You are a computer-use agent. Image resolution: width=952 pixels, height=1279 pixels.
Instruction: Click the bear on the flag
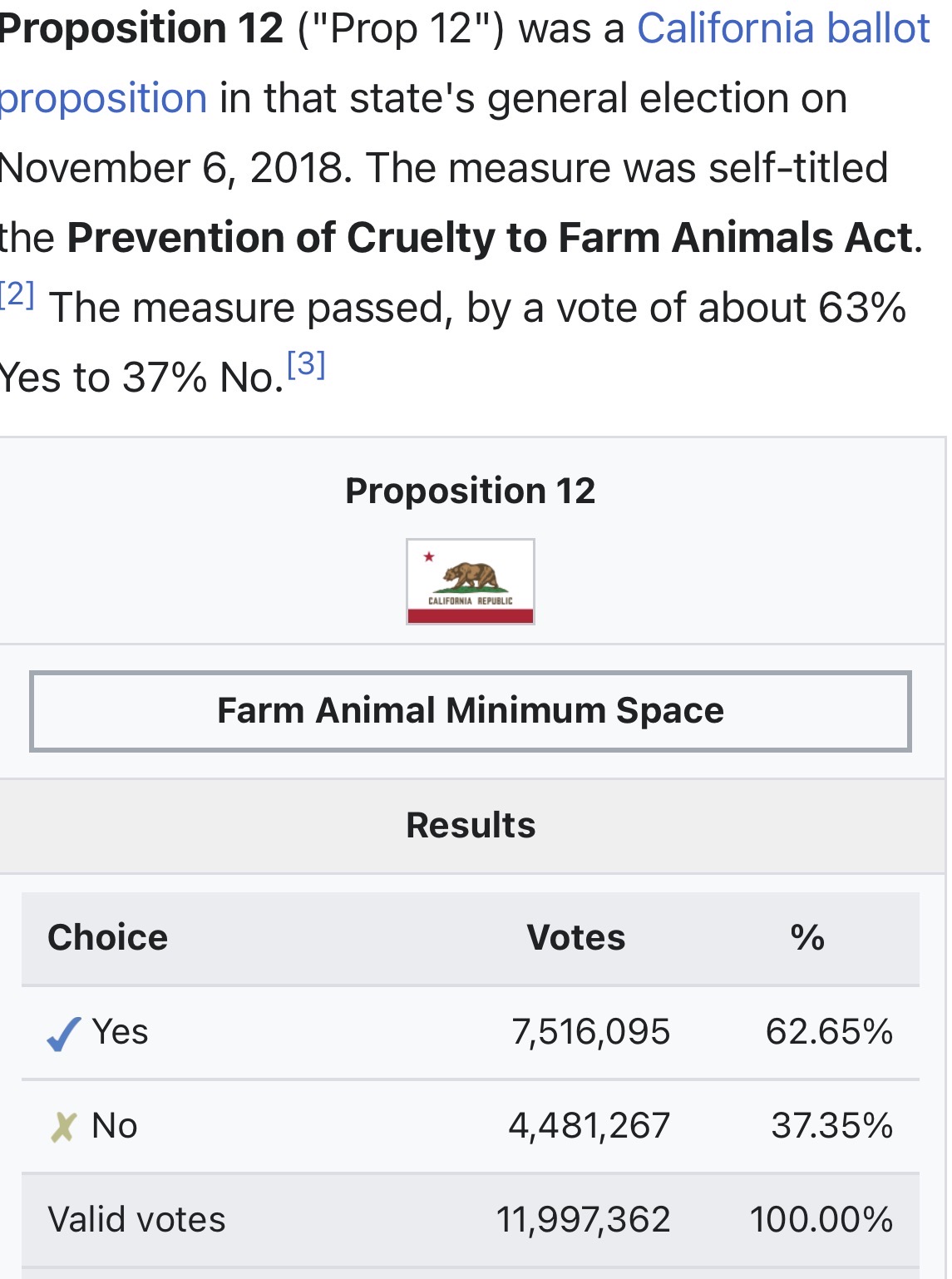471,576
